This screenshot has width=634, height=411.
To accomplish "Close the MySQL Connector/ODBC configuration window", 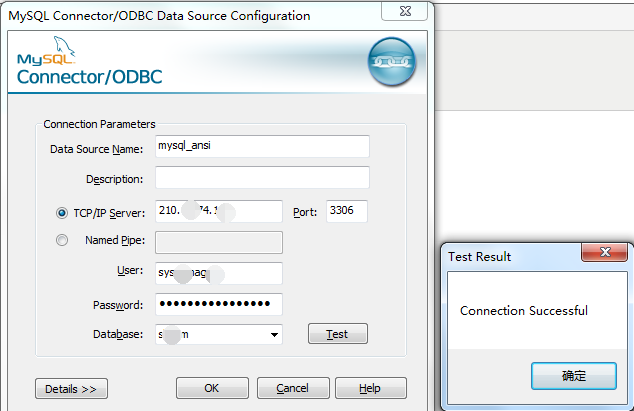I will [x=404, y=11].
